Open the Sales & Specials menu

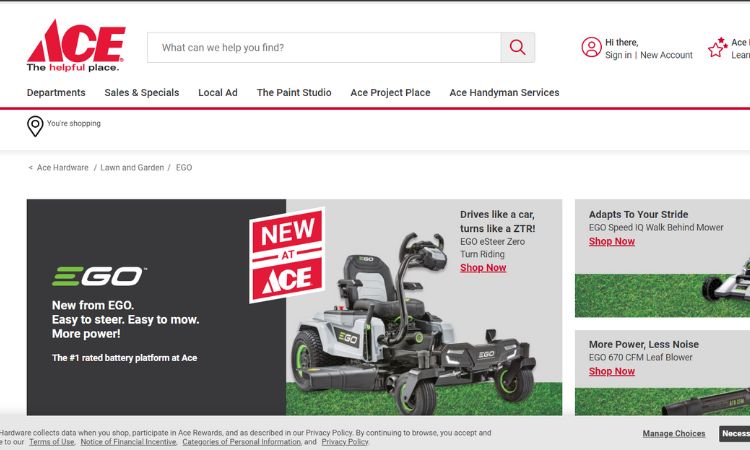coord(142,93)
